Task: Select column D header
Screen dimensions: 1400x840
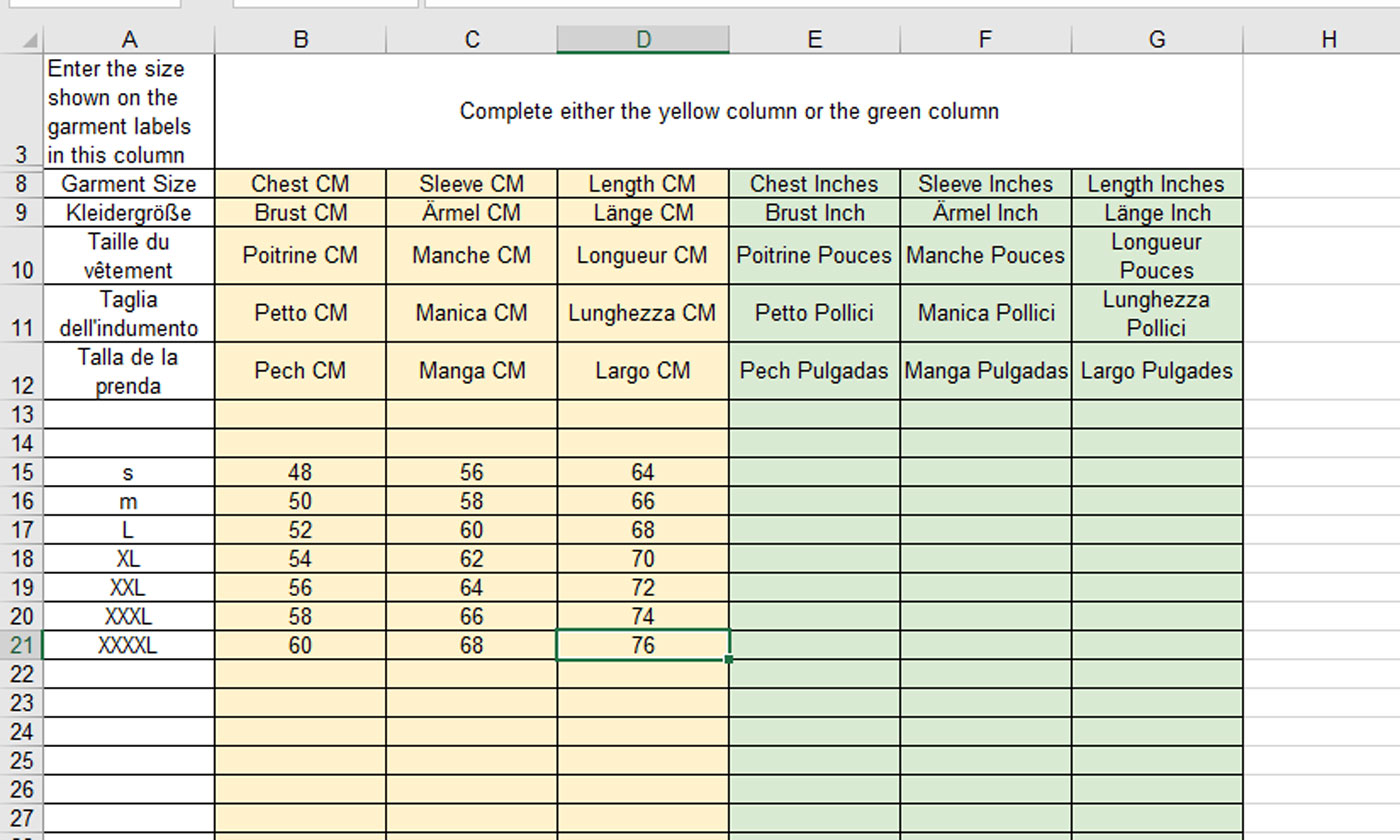Action: coord(643,39)
